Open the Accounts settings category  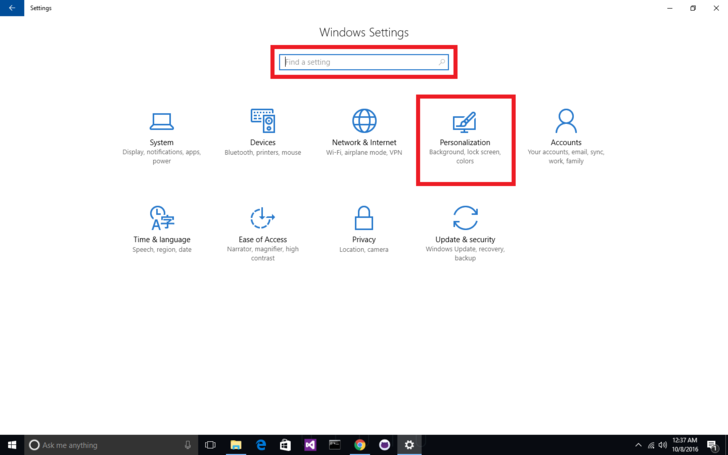point(566,137)
